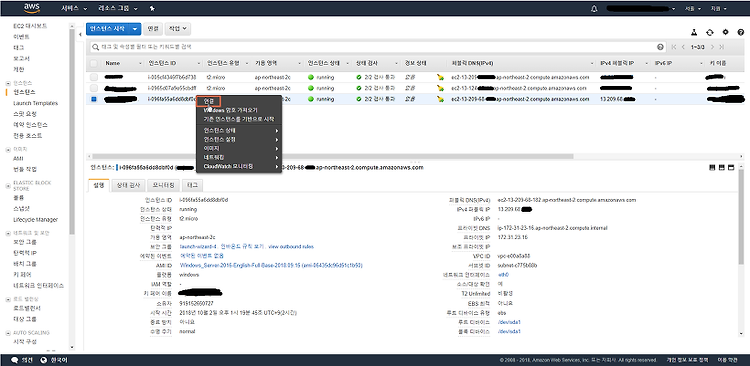Click alarm icon in selected instance row
This screenshot has width=750, height=366.
coord(440,99)
